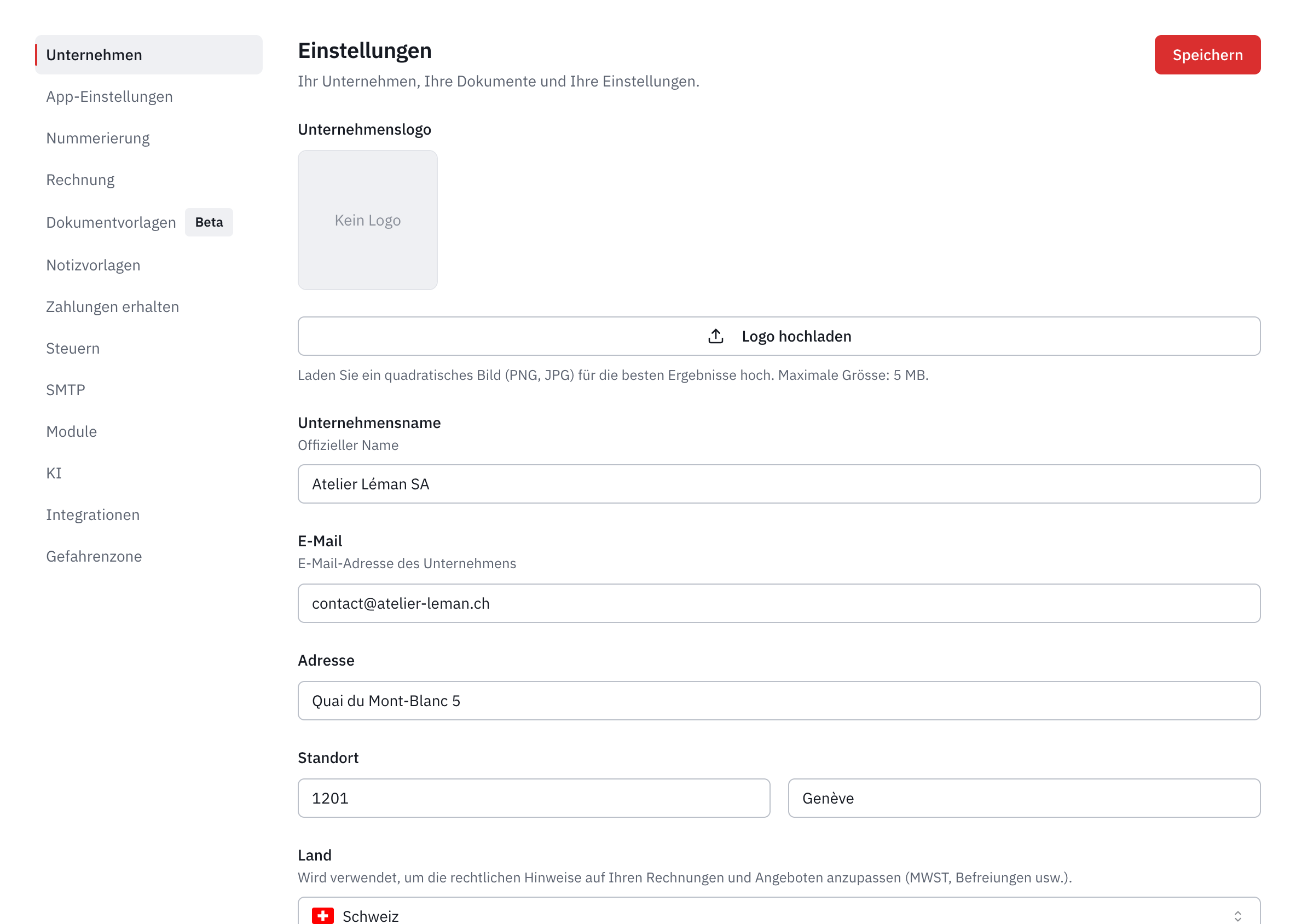Click the Land description about rechtlichen Hinweise
Screen dimensions: 1296x924
(685, 877)
